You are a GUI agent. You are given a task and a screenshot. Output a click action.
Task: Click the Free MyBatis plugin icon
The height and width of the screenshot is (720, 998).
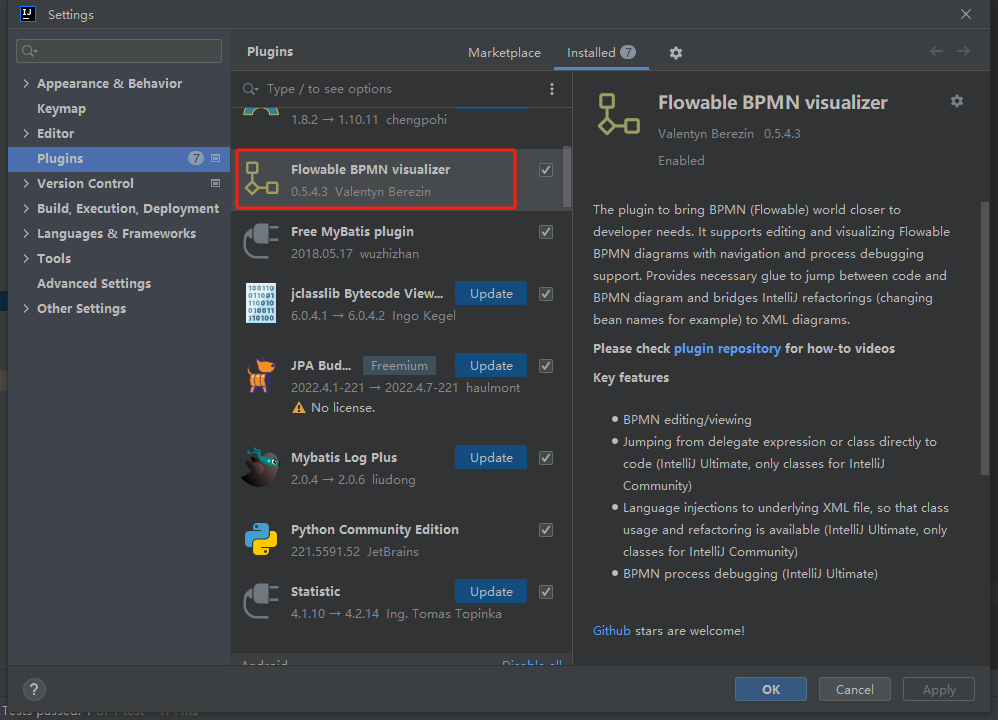pyautogui.click(x=262, y=241)
